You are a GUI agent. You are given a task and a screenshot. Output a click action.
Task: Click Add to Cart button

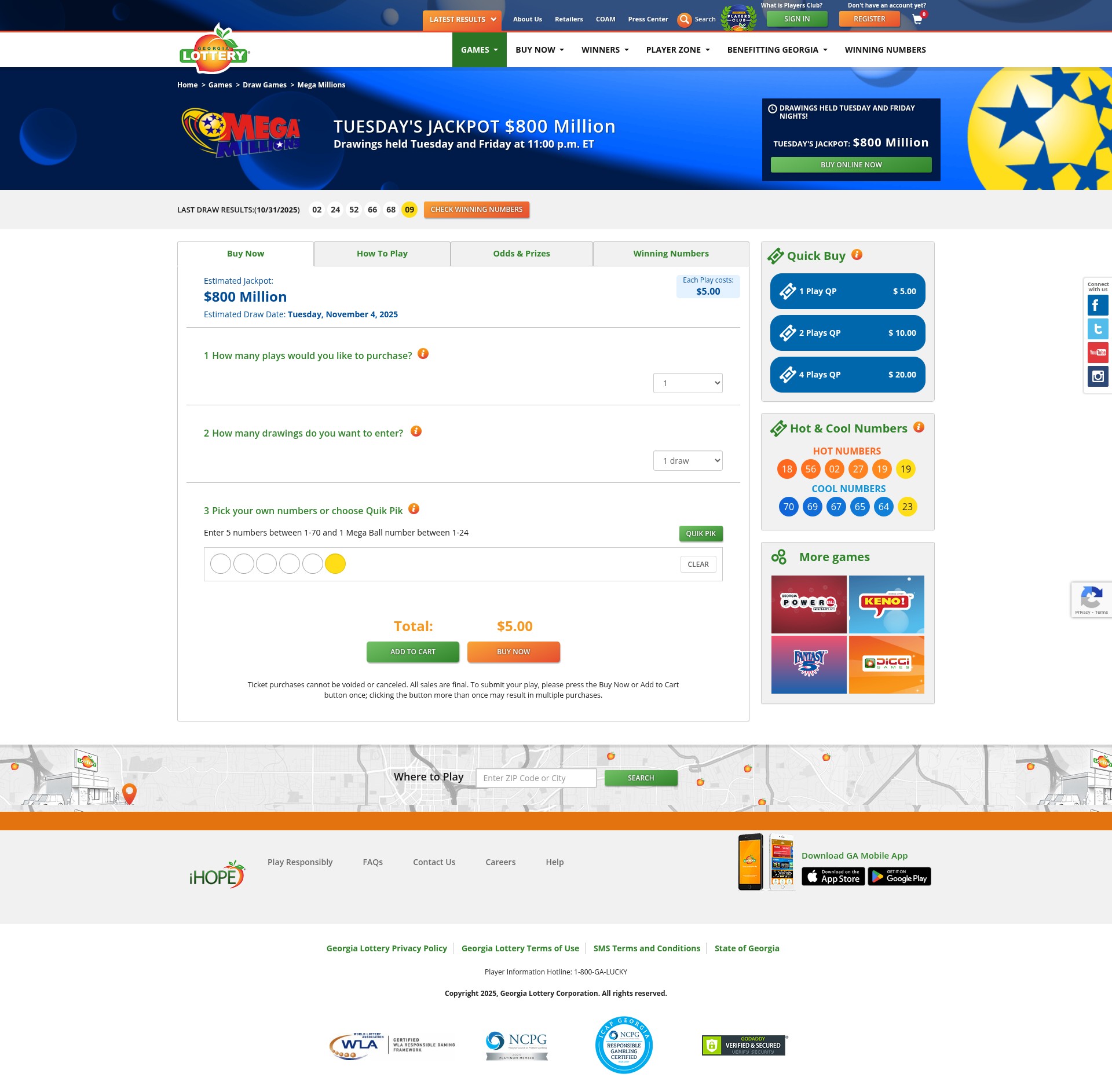[x=413, y=652]
